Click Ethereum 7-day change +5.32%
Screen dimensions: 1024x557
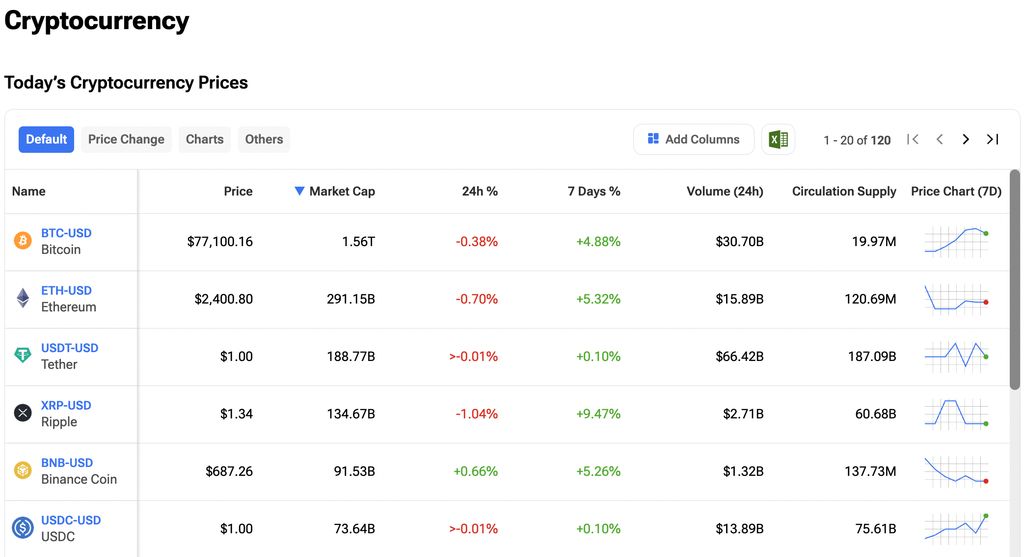[x=598, y=299]
